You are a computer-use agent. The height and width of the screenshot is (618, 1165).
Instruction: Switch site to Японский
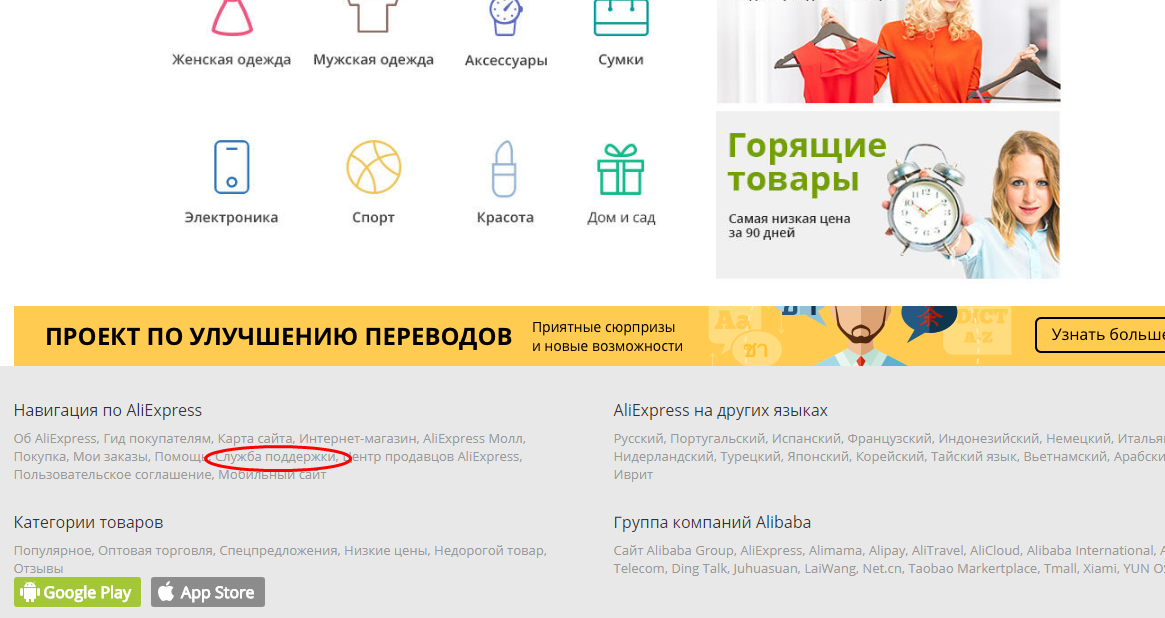pyautogui.click(x=818, y=456)
